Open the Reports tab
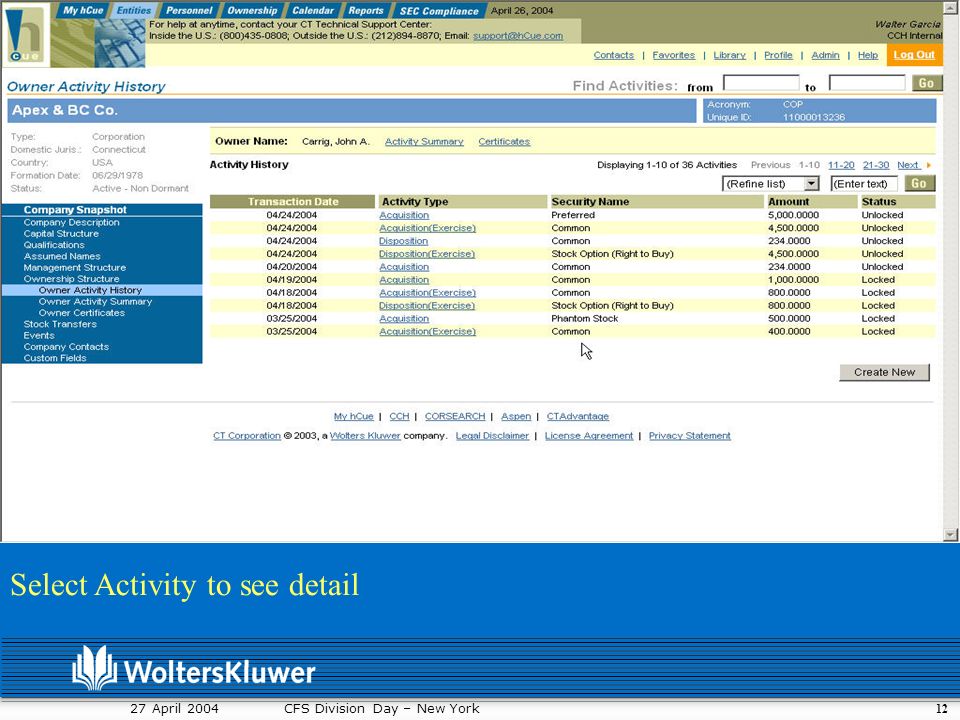This screenshot has height=720, width=960. click(x=366, y=10)
